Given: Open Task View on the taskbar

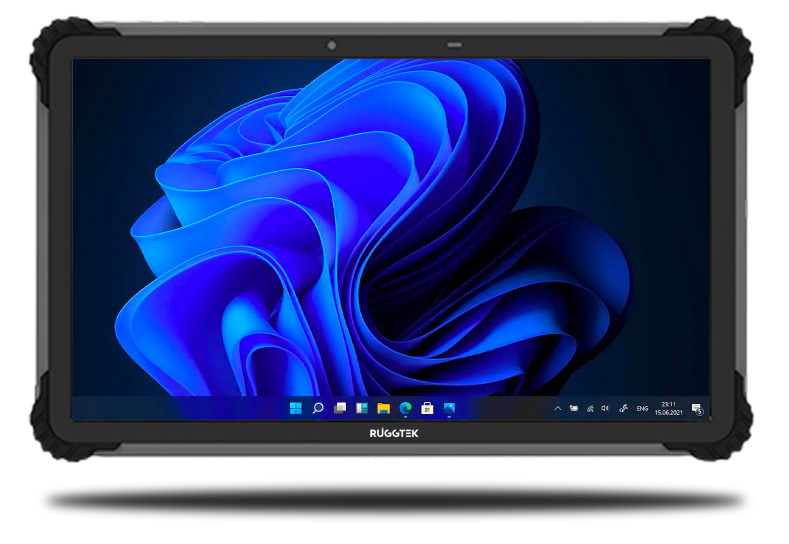Looking at the screenshot, I should pyautogui.click(x=340, y=408).
